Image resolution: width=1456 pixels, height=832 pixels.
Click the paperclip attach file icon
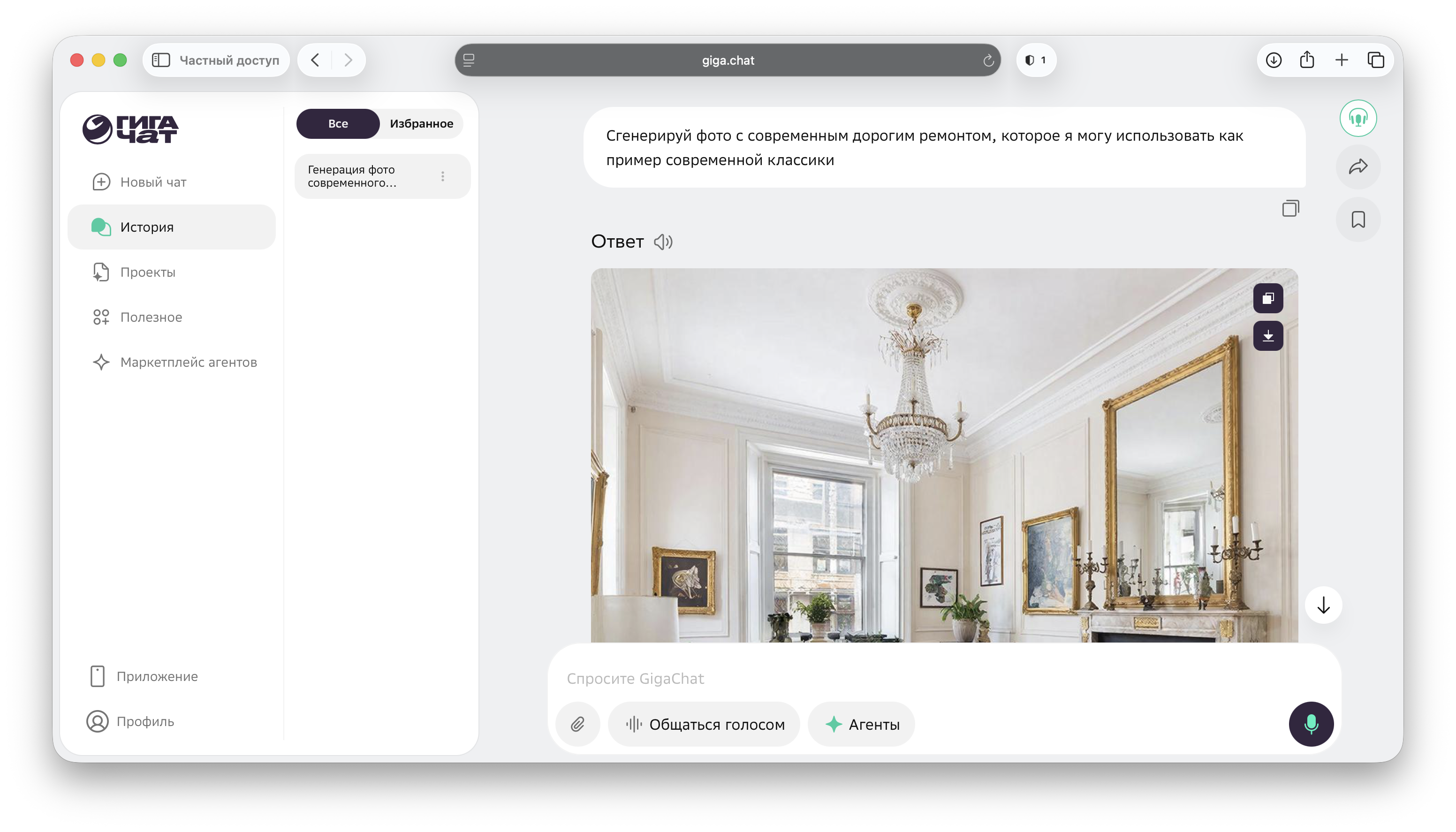tap(578, 724)
